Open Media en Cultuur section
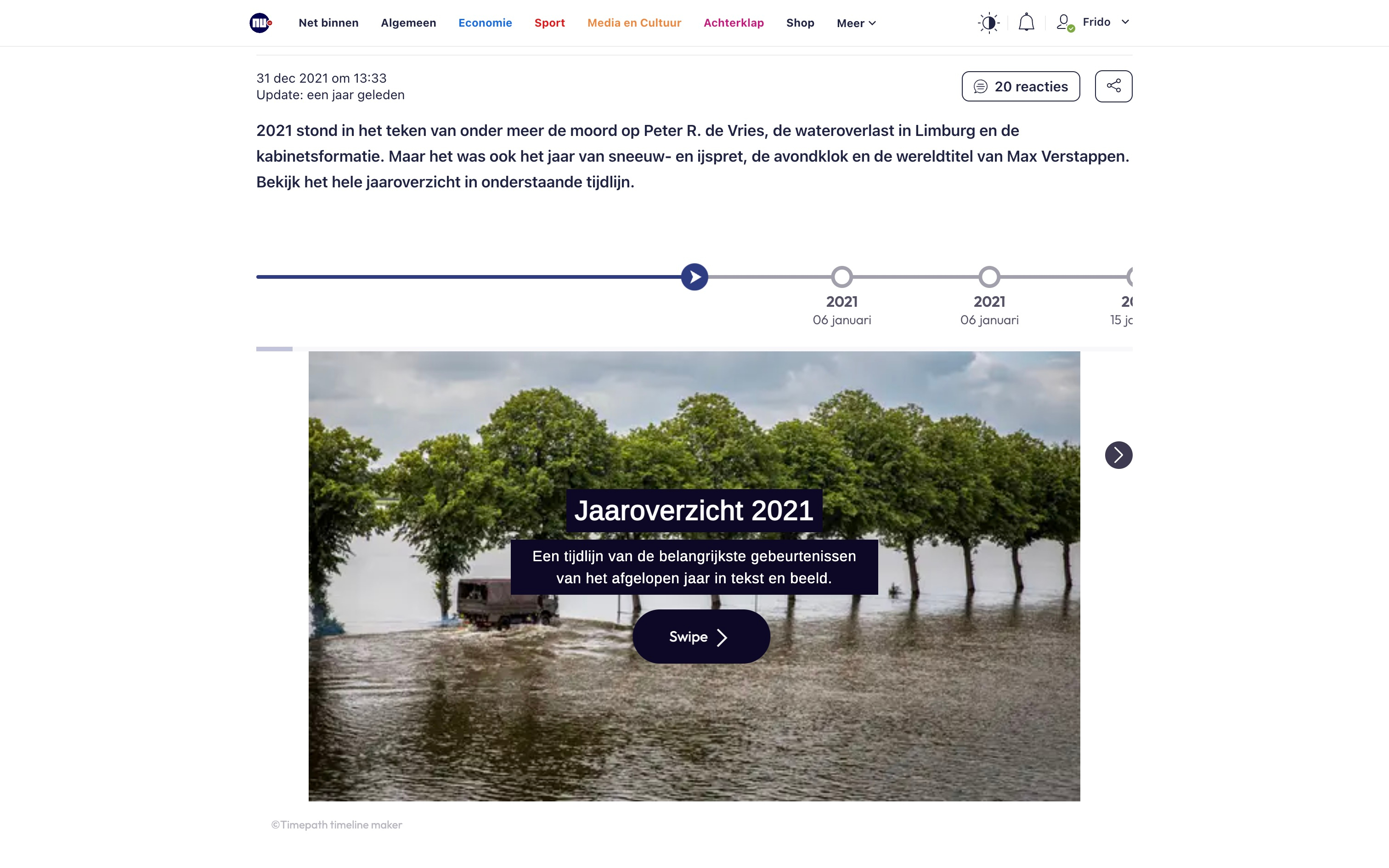Screen dimensions: 1389x868 point(634,23)
